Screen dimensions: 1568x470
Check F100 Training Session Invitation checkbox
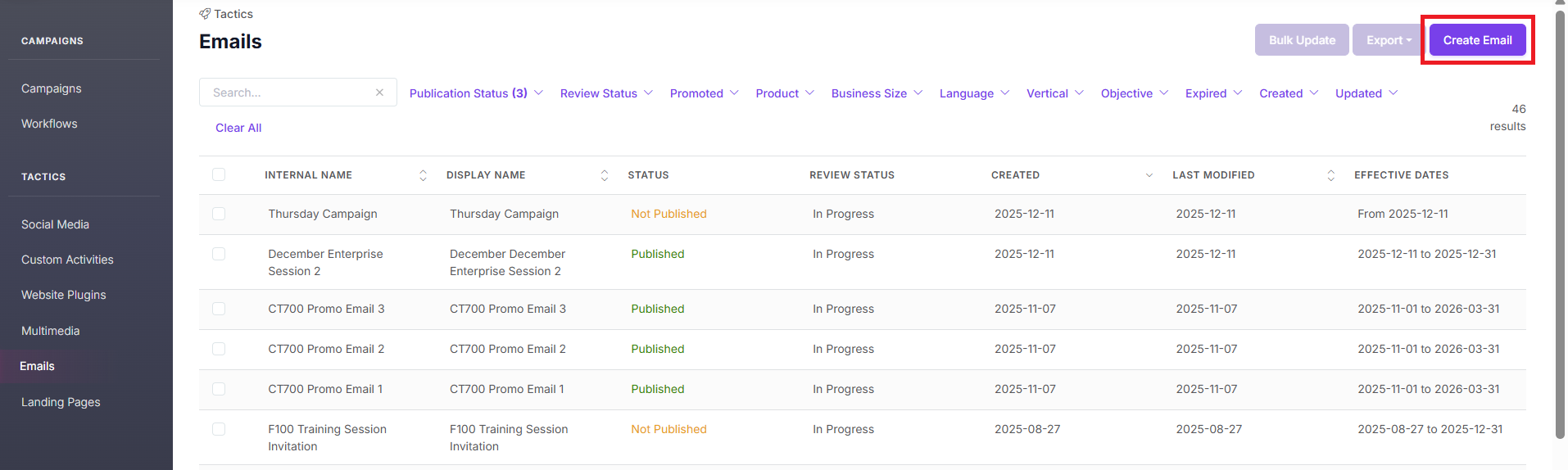pos(219,429)
